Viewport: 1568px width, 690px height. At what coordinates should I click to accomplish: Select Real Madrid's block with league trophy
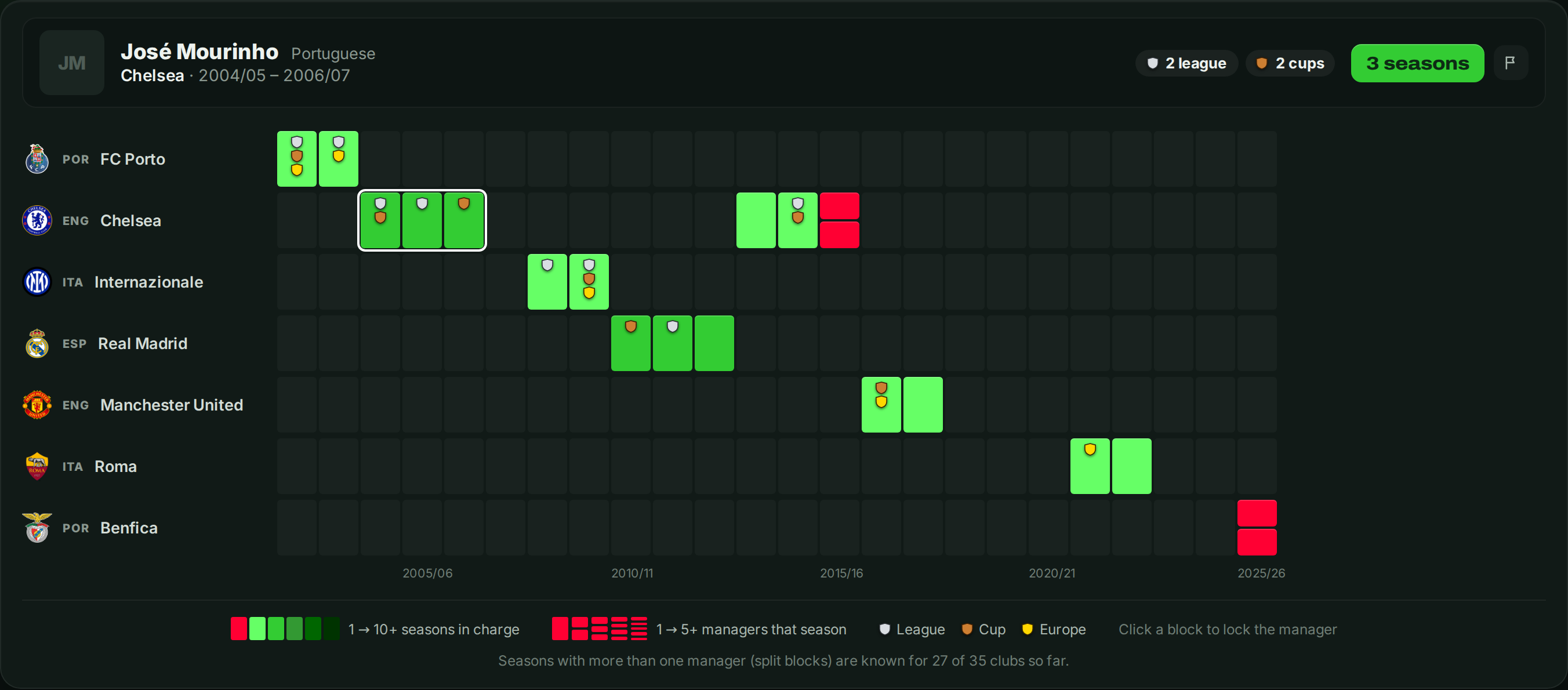(x=673, y=343)
